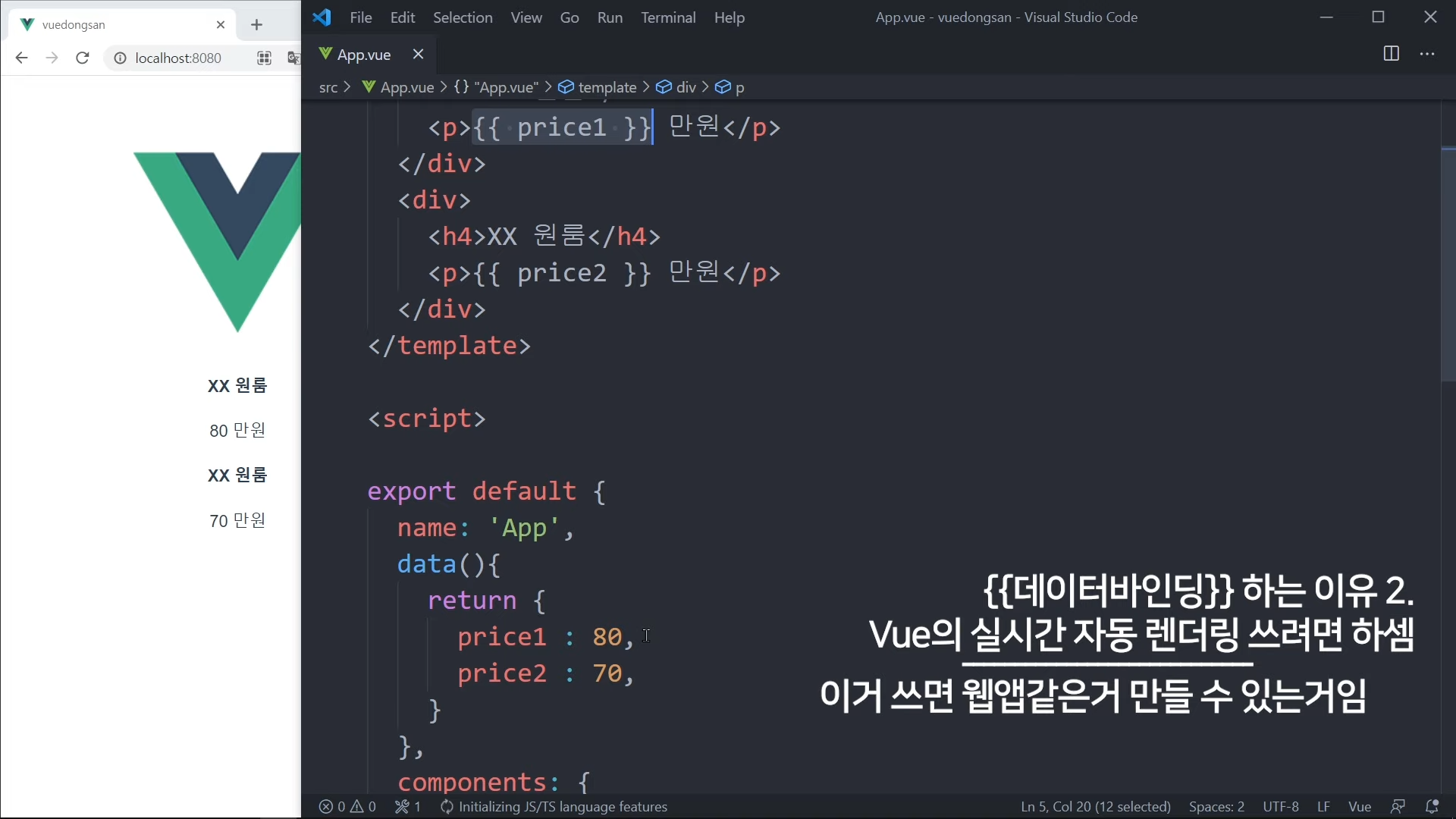Open the editor More Actions ellipsis
Image resolution: width=1456 pixels, height=819 pixels.
[x=1427, y=54]
